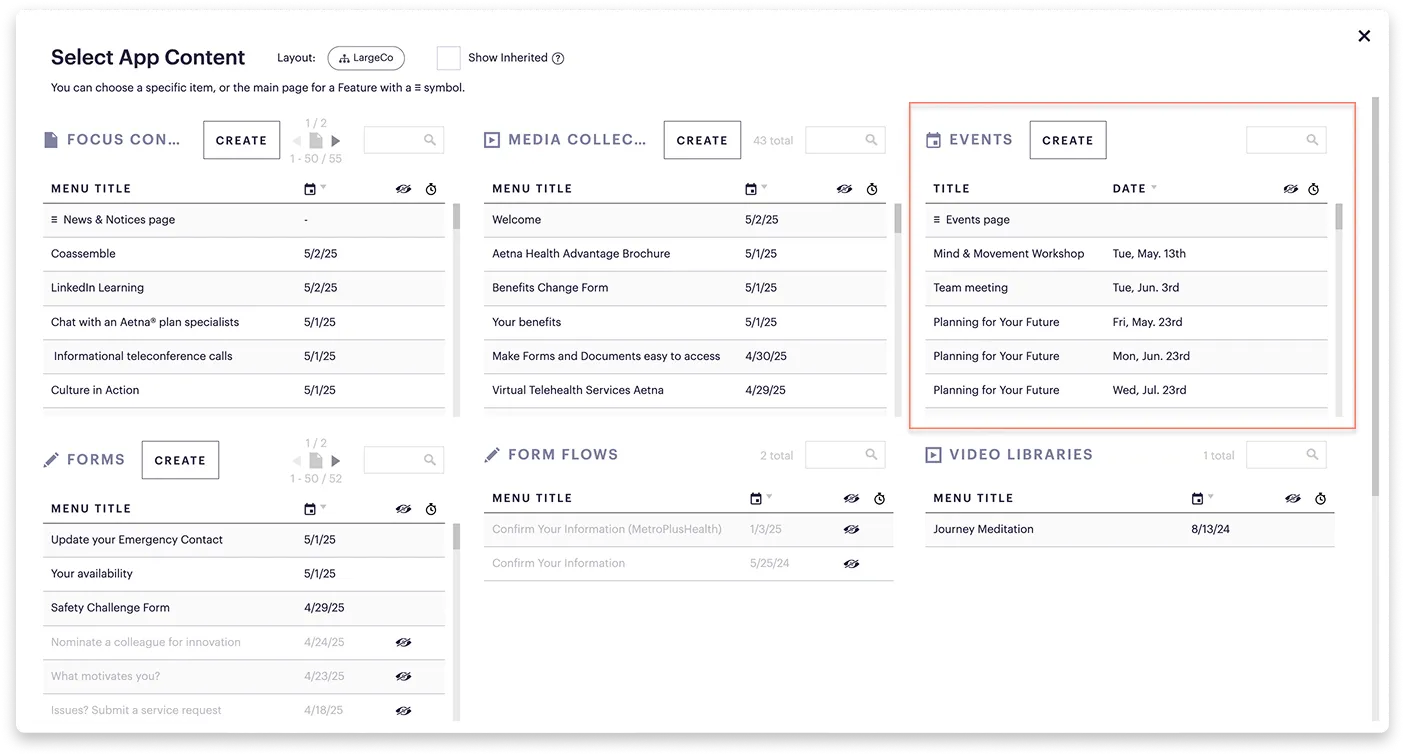Screen dimensions: 1405x756
Task: Click the Show Inherited help question icon
Action: (x=558, y=58)
